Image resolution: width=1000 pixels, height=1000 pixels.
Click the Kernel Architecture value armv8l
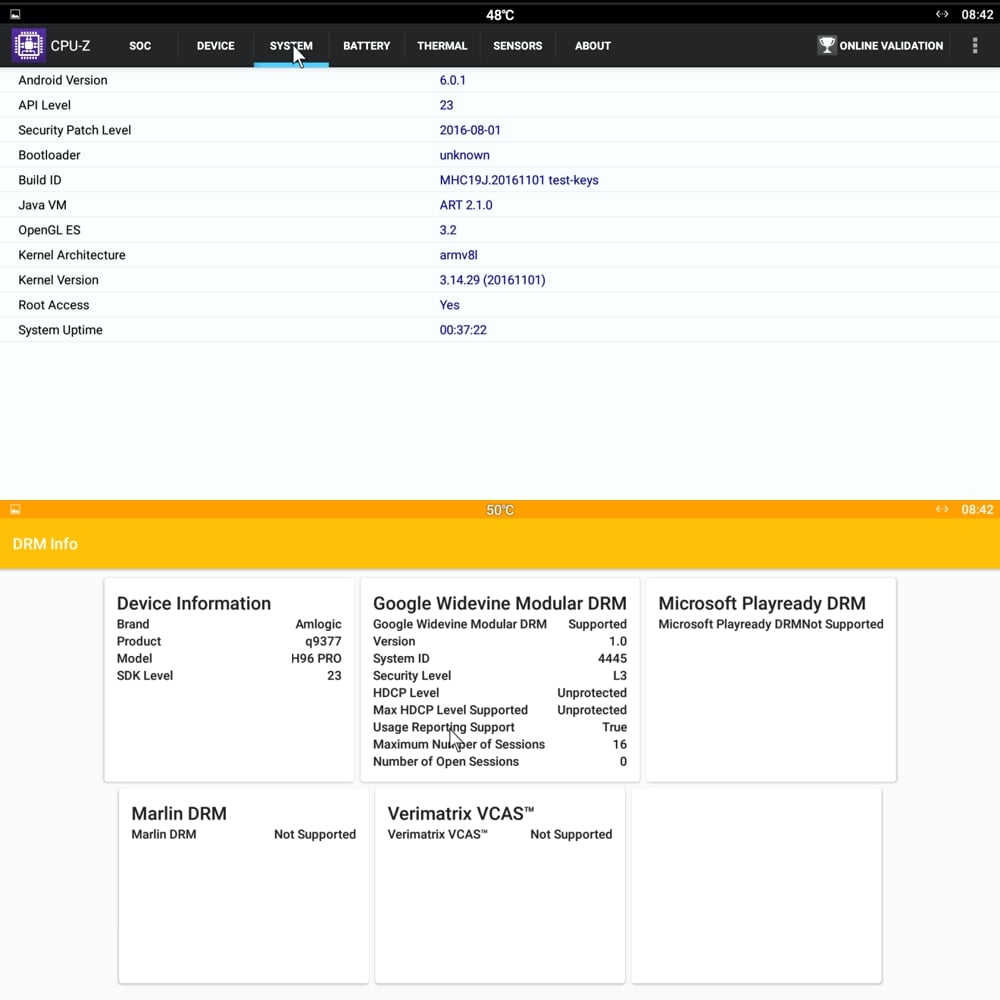pos(458,255)
